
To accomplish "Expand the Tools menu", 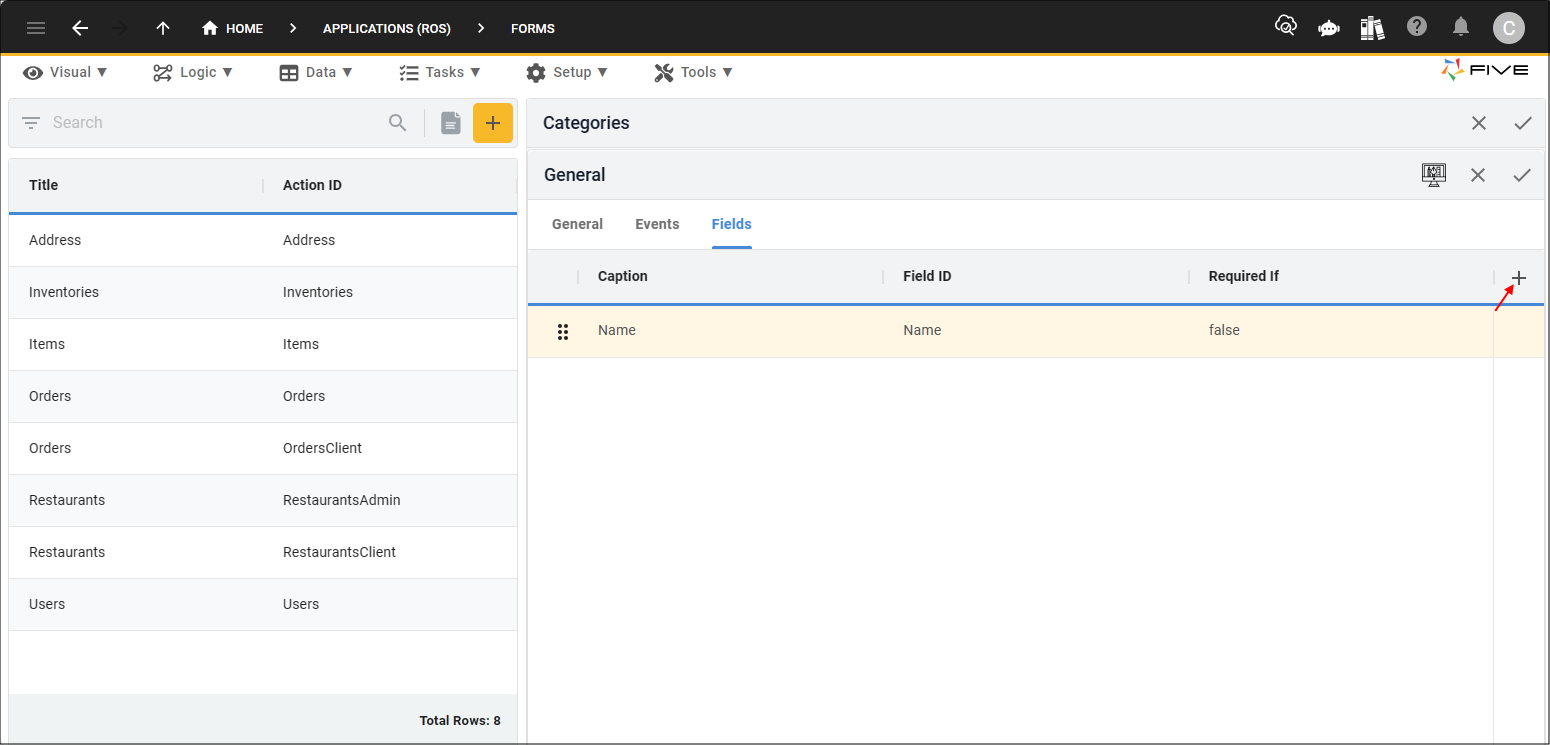I will coord(694,72).
